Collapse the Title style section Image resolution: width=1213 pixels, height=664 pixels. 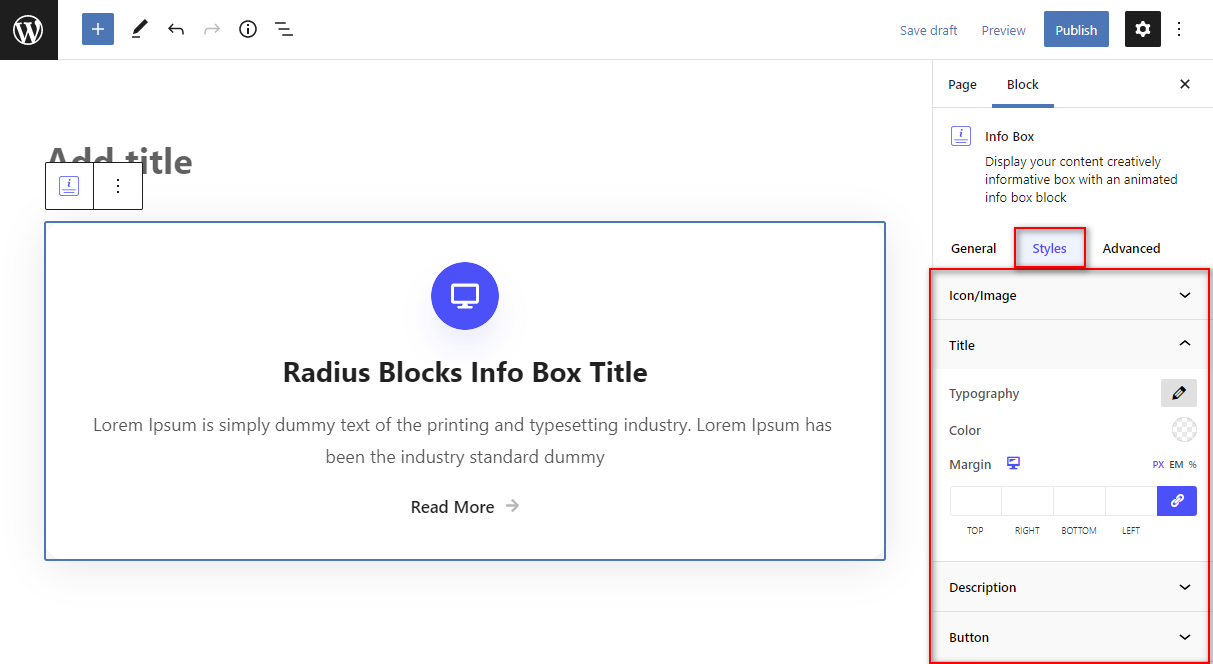pos(1070,345)
